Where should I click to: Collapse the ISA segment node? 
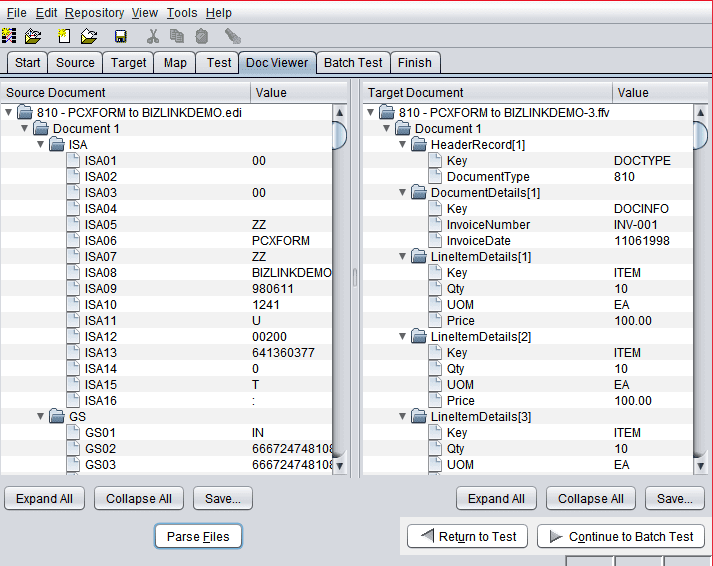click(40, 145)
